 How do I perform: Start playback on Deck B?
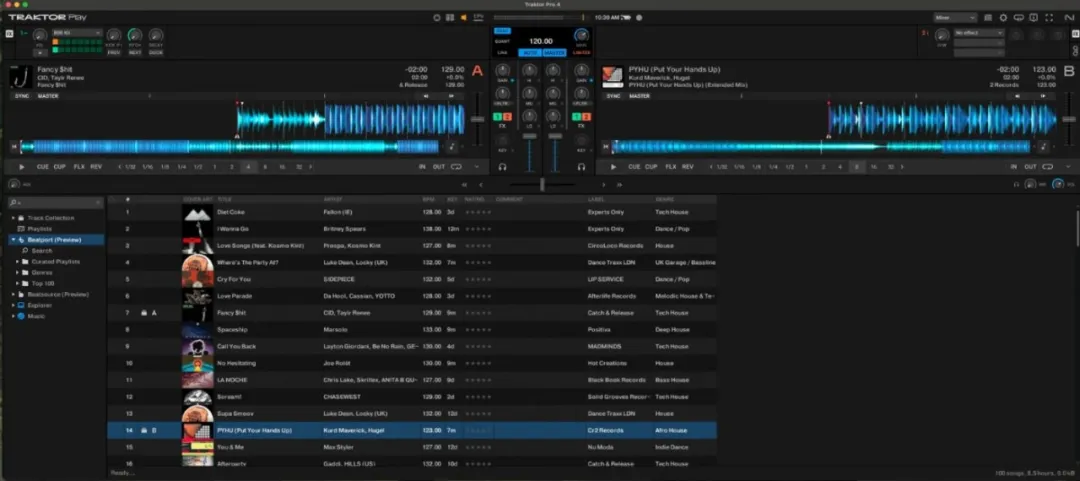[614, 167]
